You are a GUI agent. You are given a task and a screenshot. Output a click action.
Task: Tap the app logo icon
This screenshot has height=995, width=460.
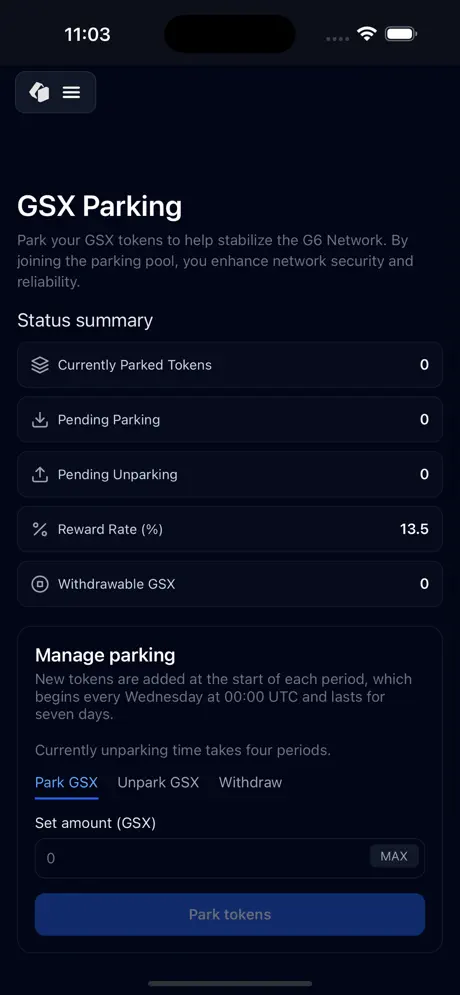pyautogui.click(x=39, y=93)
